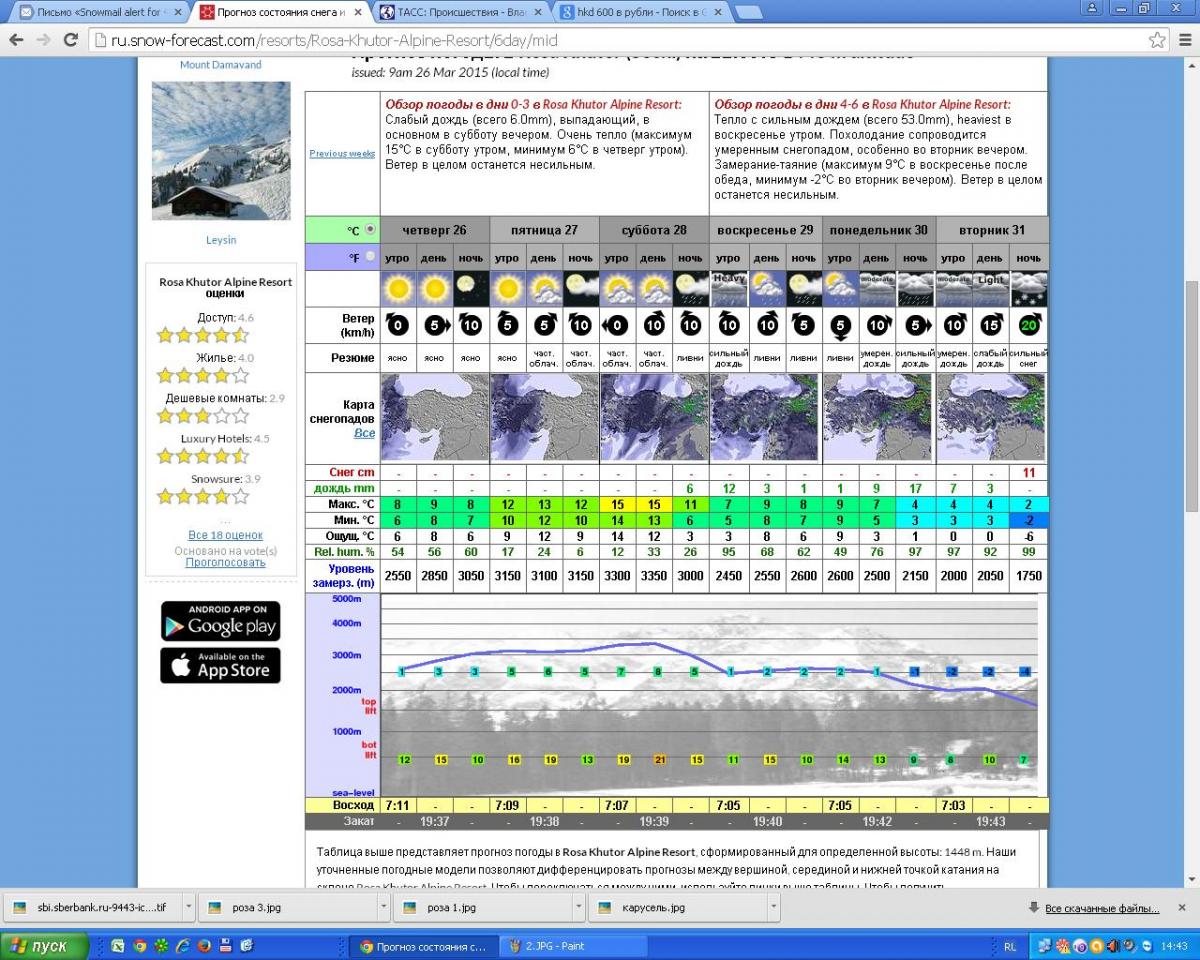1200x960 pixels.
Task: Click the freezing level value 3350
Action: [655, 575]
